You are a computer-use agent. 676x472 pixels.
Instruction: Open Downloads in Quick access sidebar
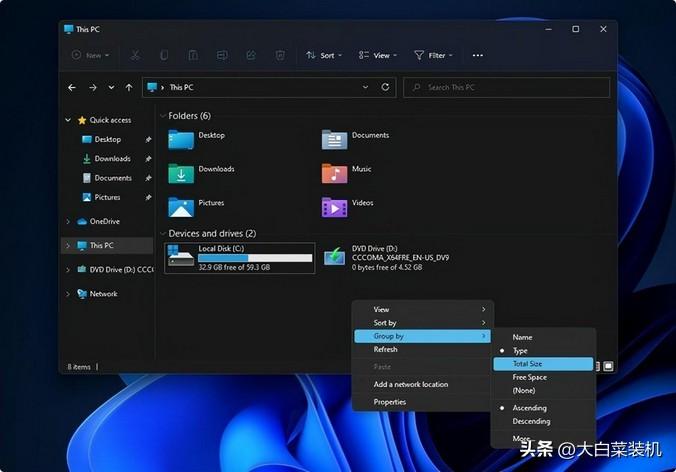tap(112, 159)
